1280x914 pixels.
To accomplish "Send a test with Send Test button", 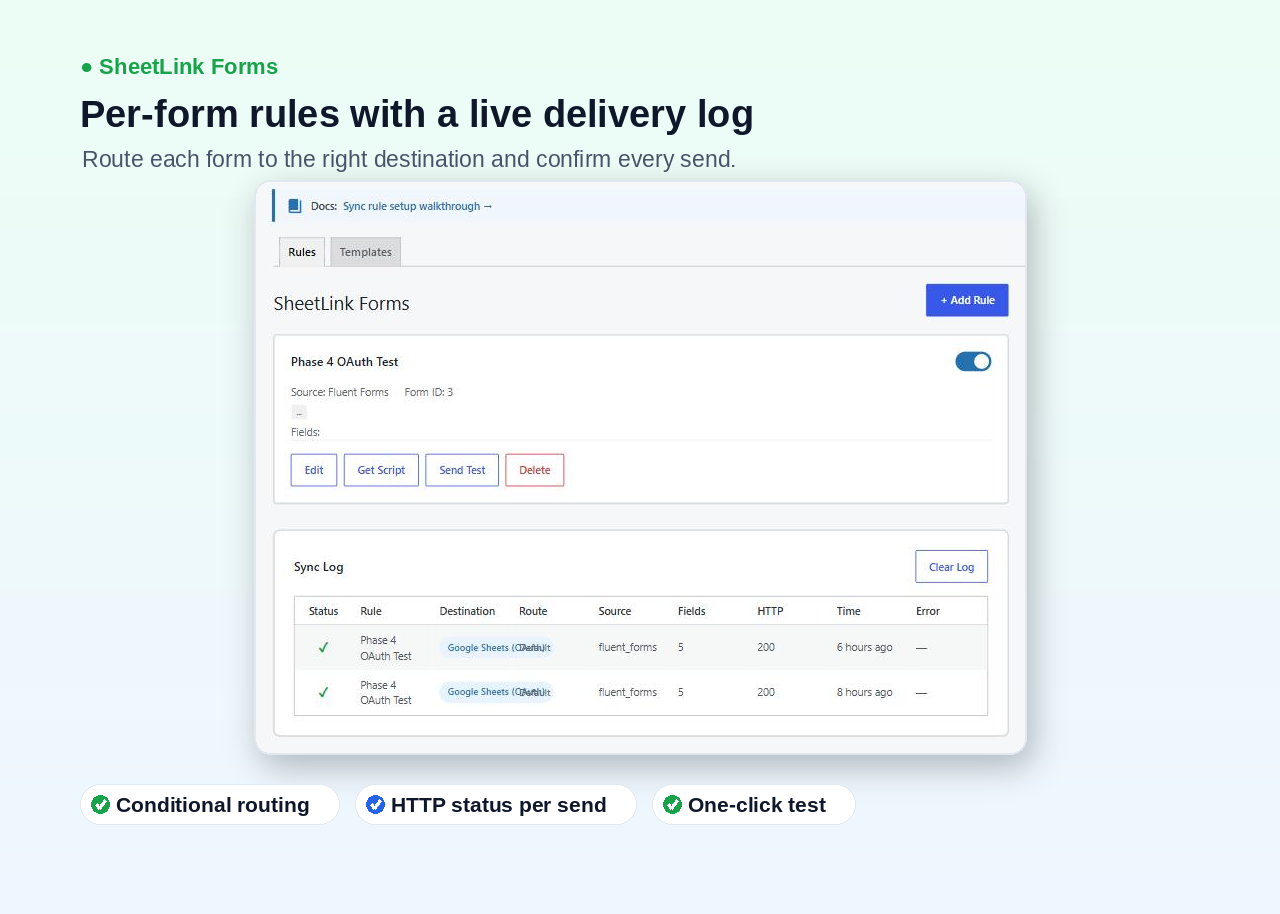I will tap(462, 470).
